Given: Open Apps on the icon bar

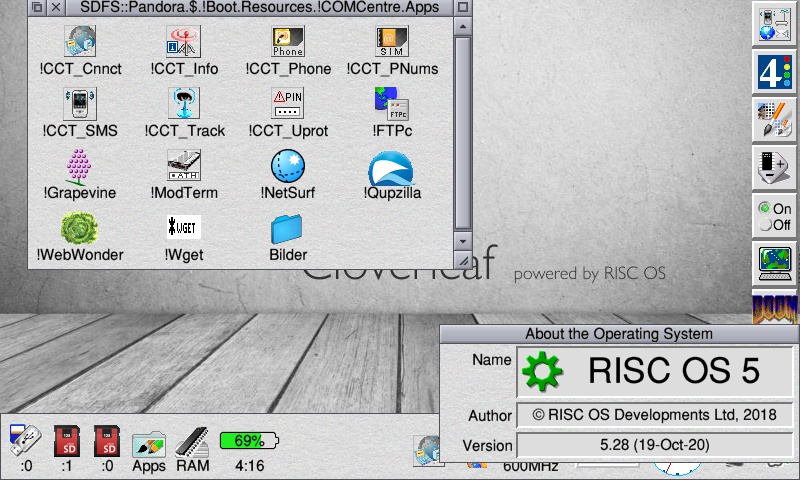Looking at the screenshot, I should click(148, 444).
